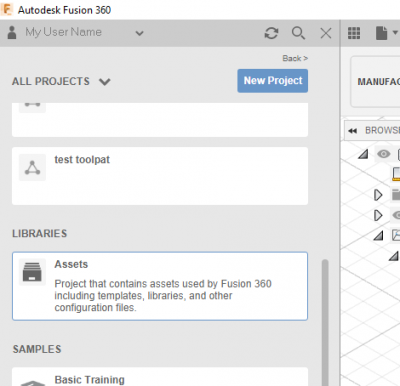The image size is (400, 386).
Task: Click the test toolpat project icon
Action: pyautogui.click(x=32, y=167)
